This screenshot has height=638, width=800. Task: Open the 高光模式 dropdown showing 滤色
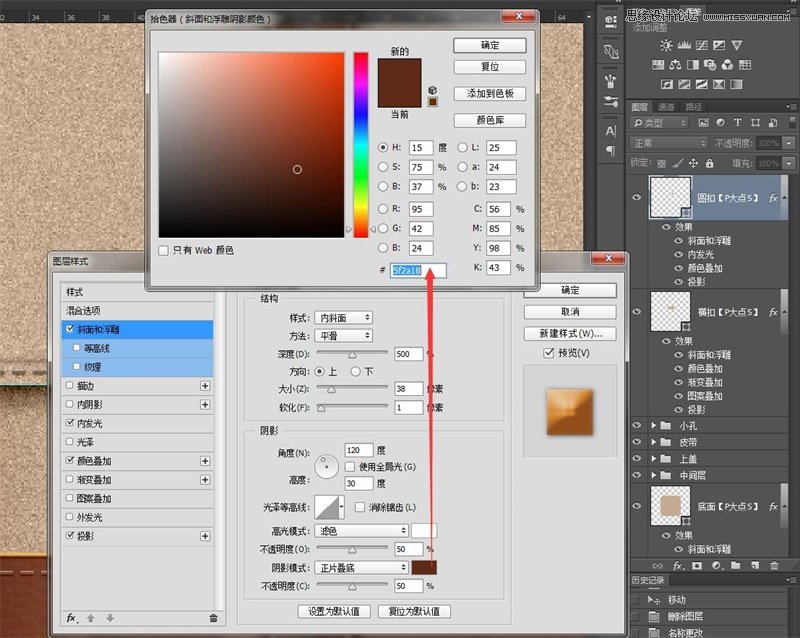(361, 531)
